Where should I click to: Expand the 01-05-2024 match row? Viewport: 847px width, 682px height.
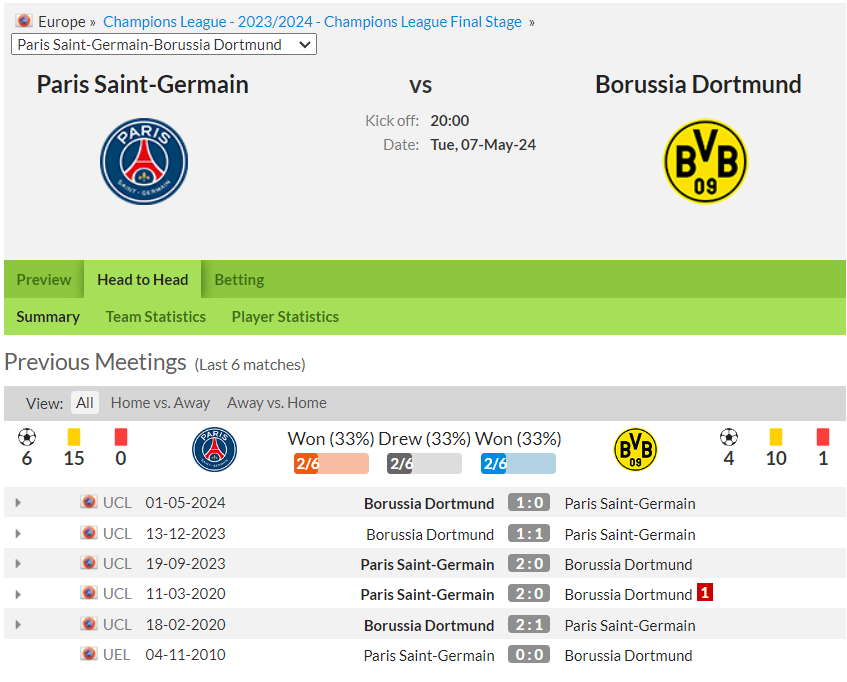18,503
